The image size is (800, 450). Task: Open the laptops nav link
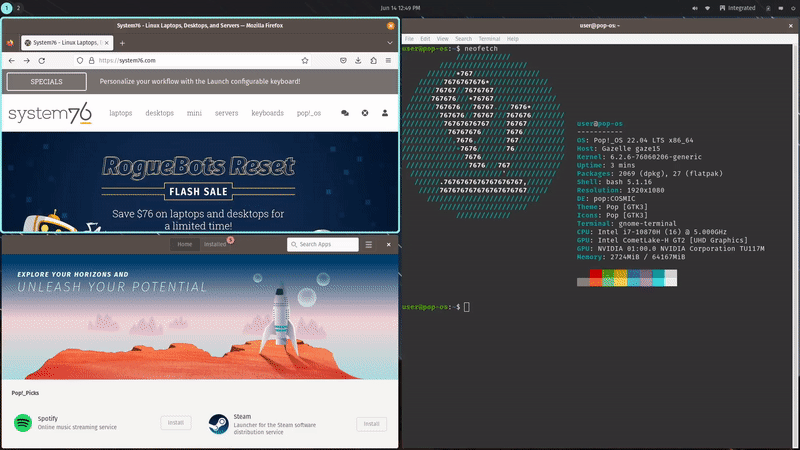pos(120,113)
